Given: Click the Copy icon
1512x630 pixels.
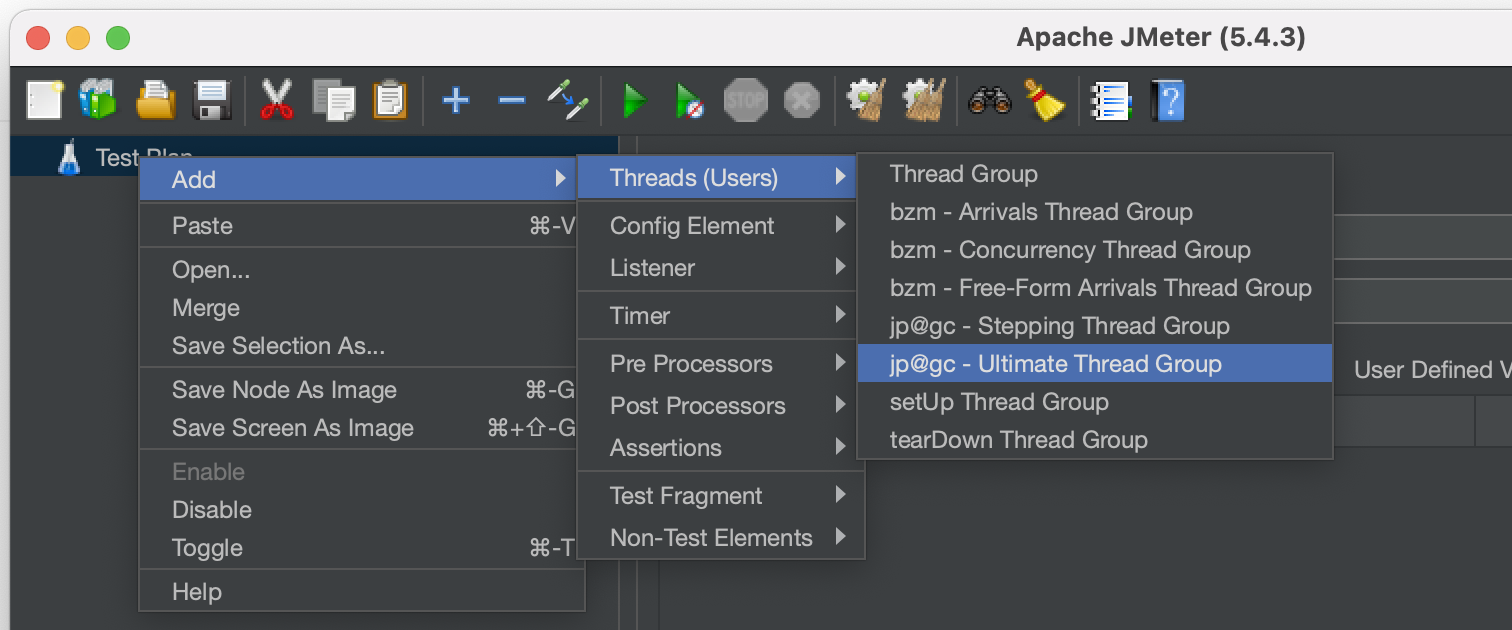Looking at the screenshot, I should (x=333, y=100).
